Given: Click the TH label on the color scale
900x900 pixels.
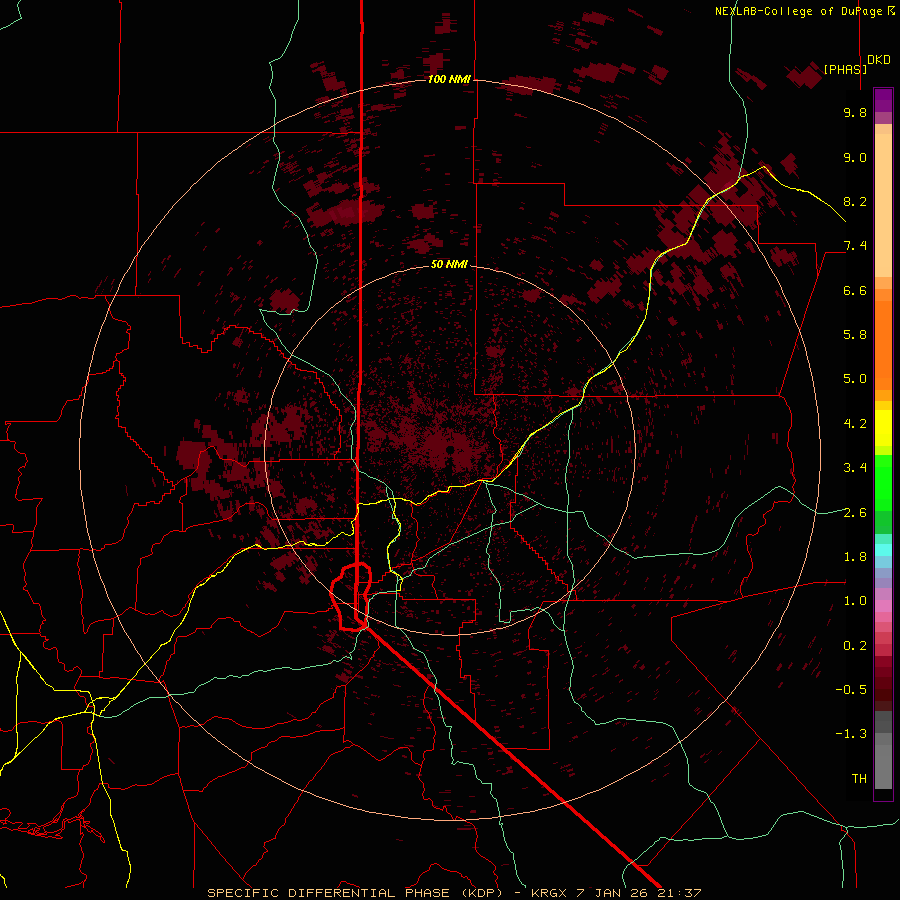Looking at the screenshot, I should click(x=859, y=779).
